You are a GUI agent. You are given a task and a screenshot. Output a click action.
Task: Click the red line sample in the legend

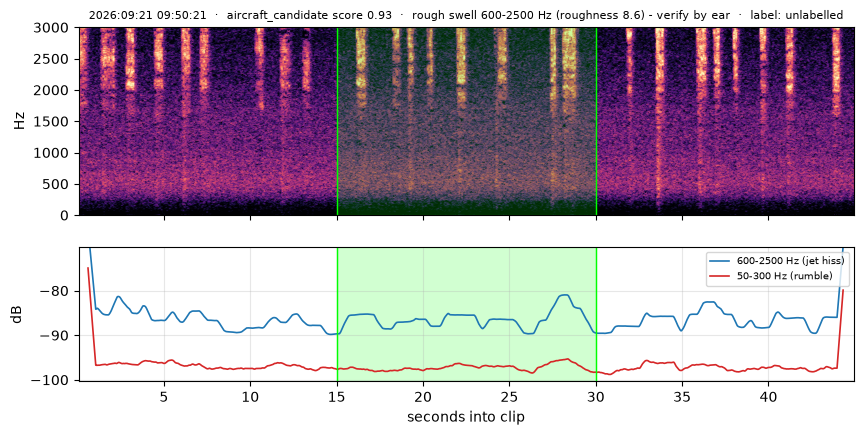click(721, 276)
